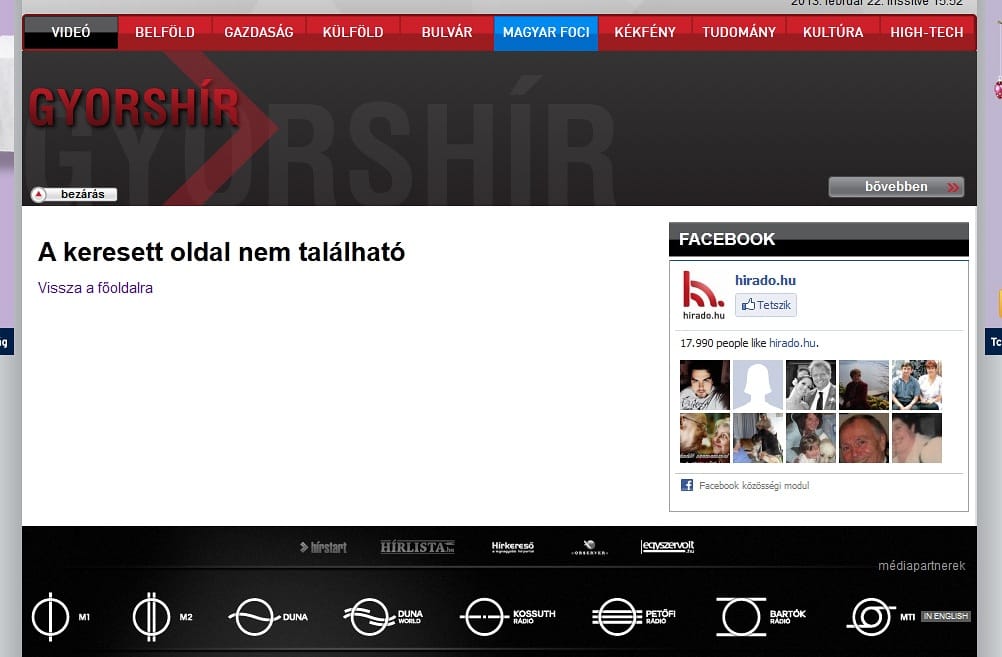Click the bővebben button

(896, 187)
